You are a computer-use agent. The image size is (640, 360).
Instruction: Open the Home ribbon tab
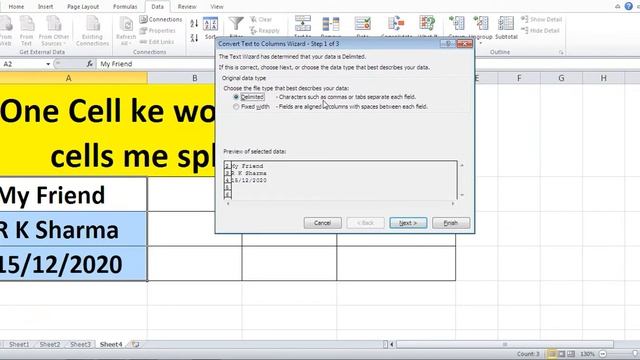coord(16,7)
